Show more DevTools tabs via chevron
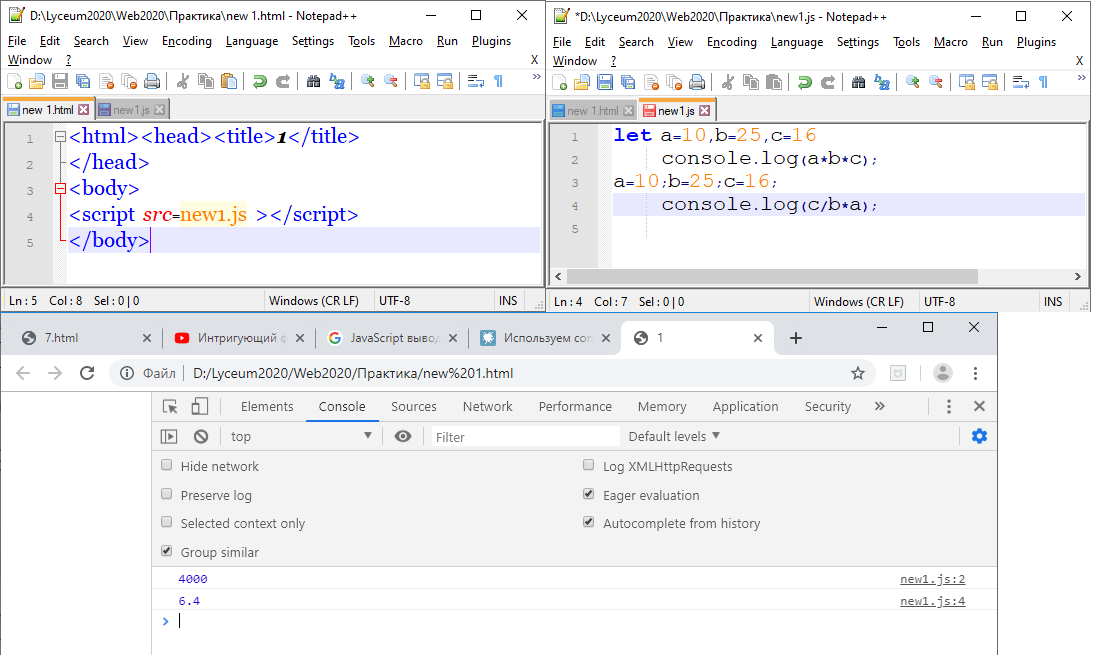The height and width of the screenshot is (655, 1105). click(x=879, y=406)
